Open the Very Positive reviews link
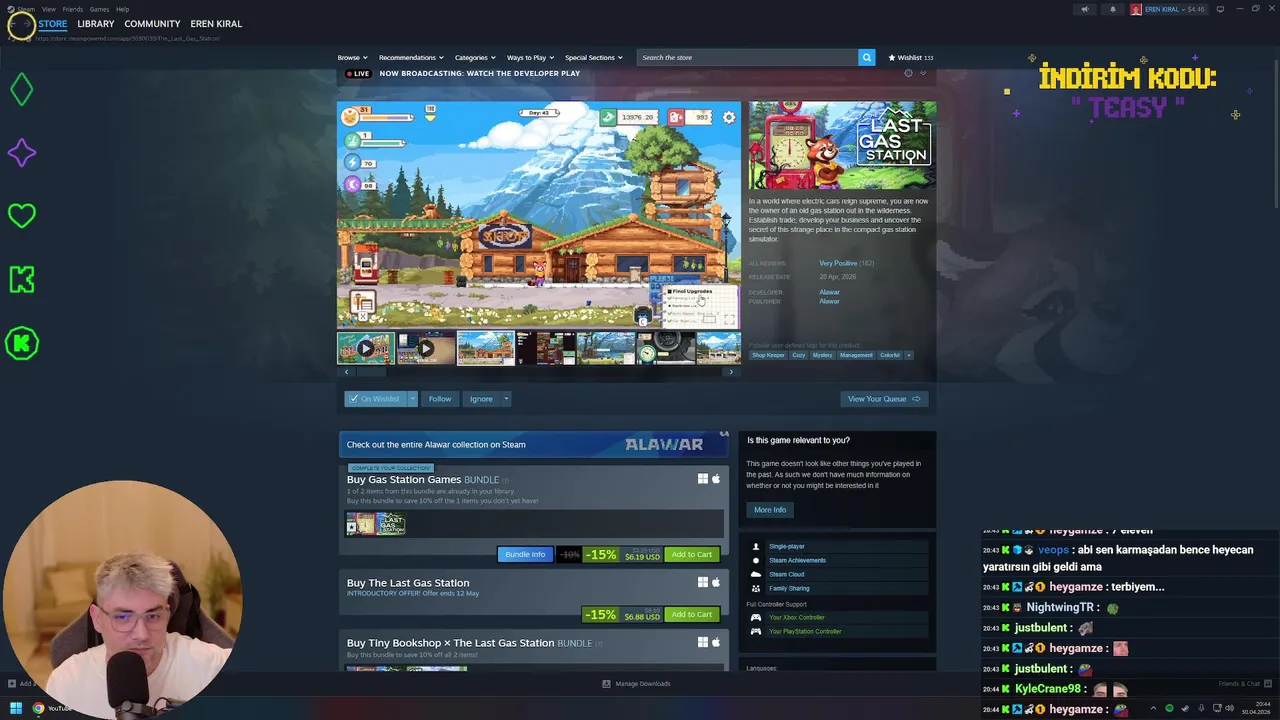 click(838, 263)
